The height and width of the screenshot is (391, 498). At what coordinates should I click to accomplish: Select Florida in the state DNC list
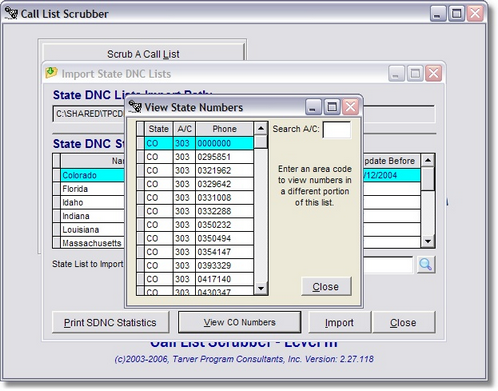[x=92, y=189]
